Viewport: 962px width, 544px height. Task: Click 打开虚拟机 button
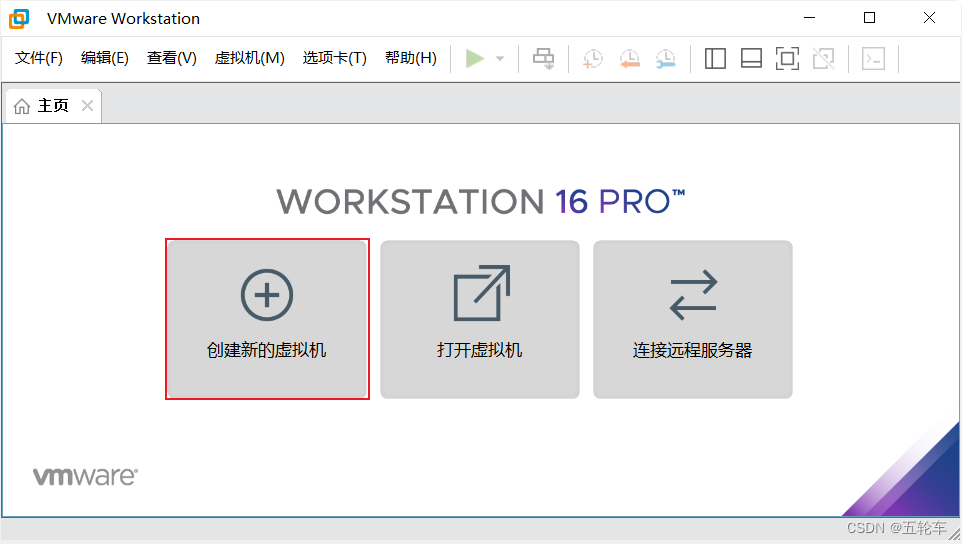480,319
